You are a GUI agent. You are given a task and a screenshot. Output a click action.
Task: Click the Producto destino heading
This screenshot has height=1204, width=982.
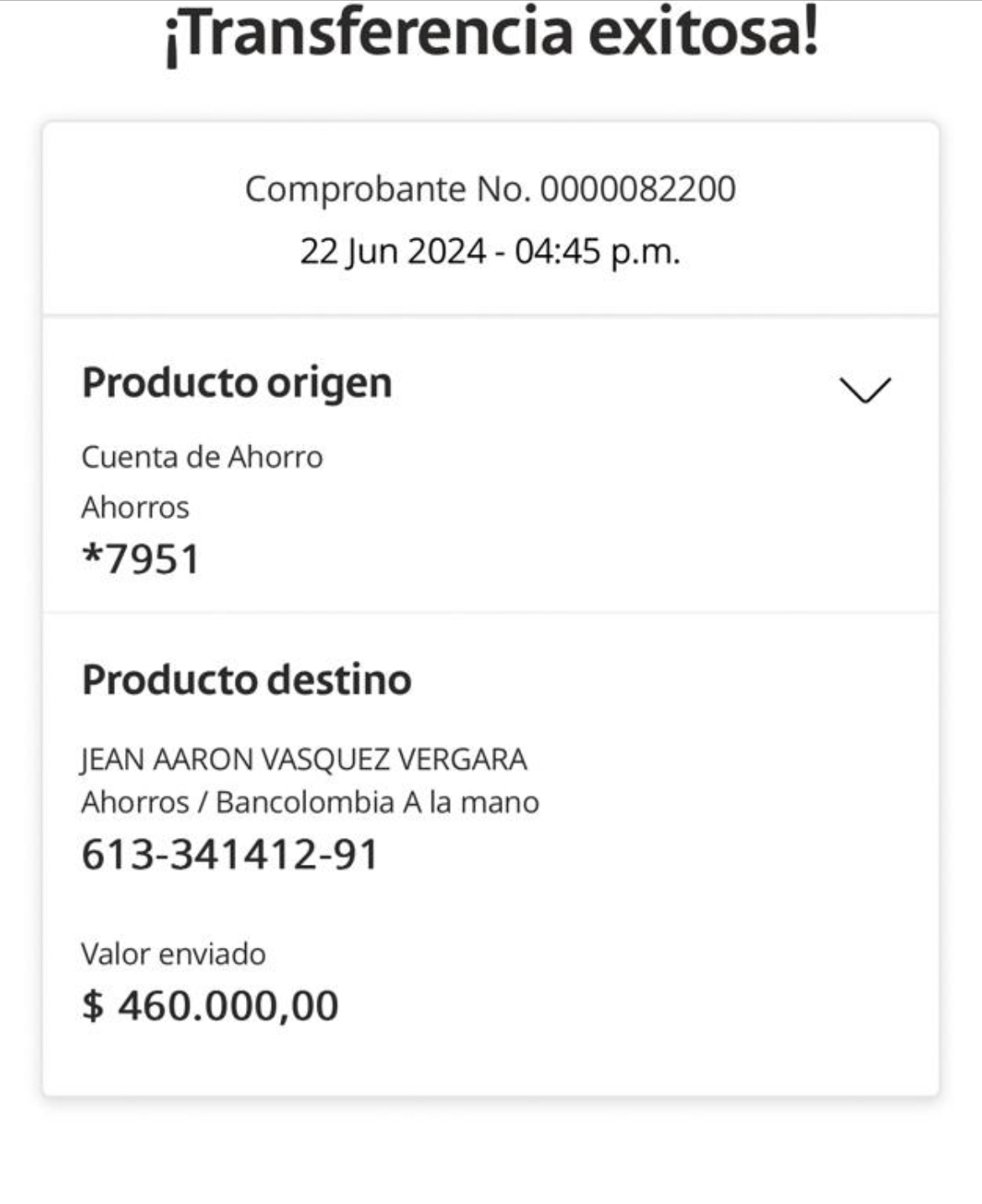(x=247, y=679)
